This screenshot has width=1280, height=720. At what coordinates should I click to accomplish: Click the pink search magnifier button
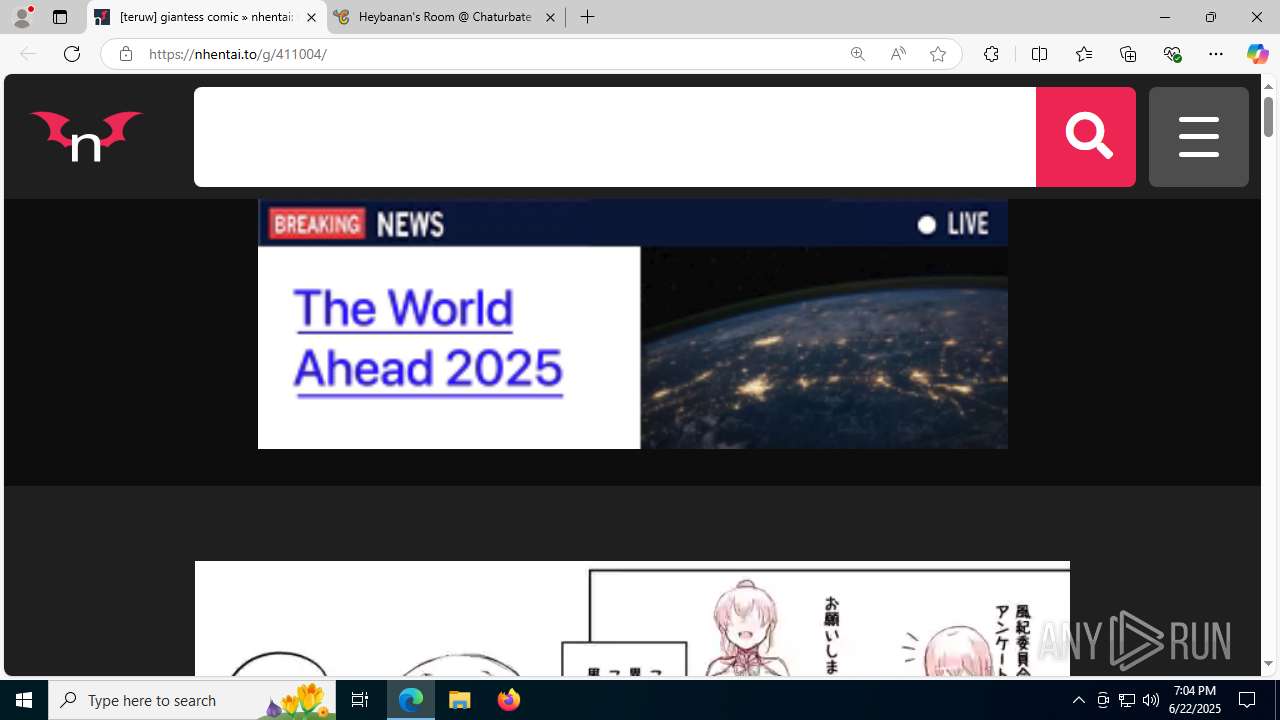click(1085, 137)
